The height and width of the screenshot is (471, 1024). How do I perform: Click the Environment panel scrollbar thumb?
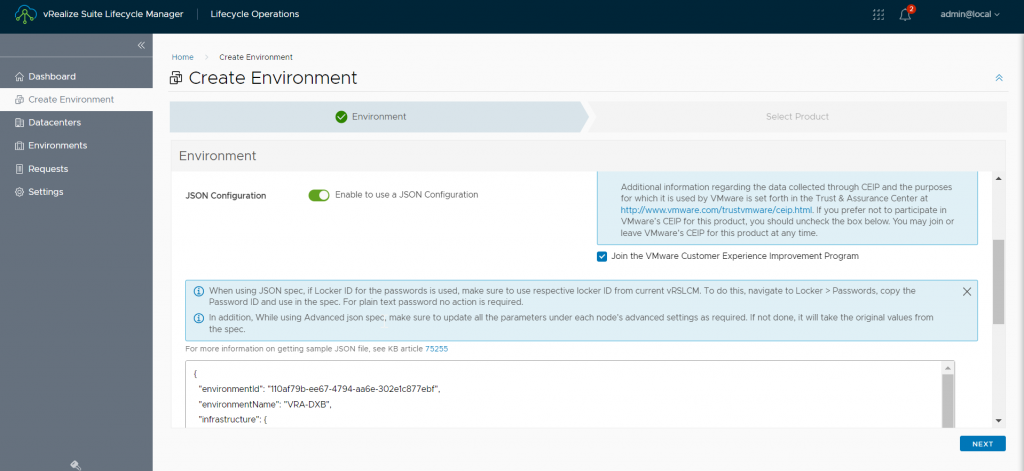[998, 282]
